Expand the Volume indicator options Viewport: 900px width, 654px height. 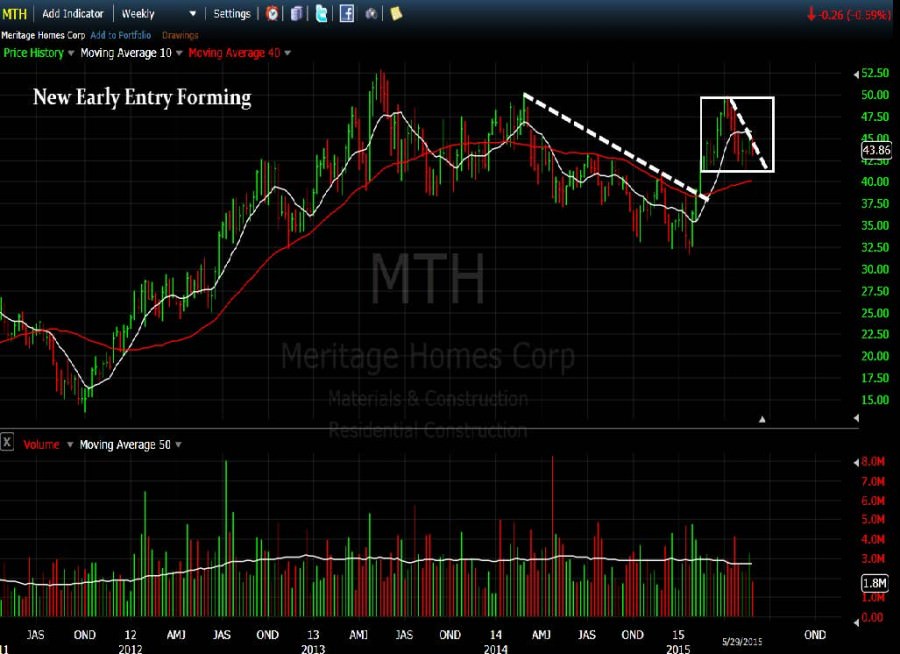pyautogui.click(x=70, y=444)
